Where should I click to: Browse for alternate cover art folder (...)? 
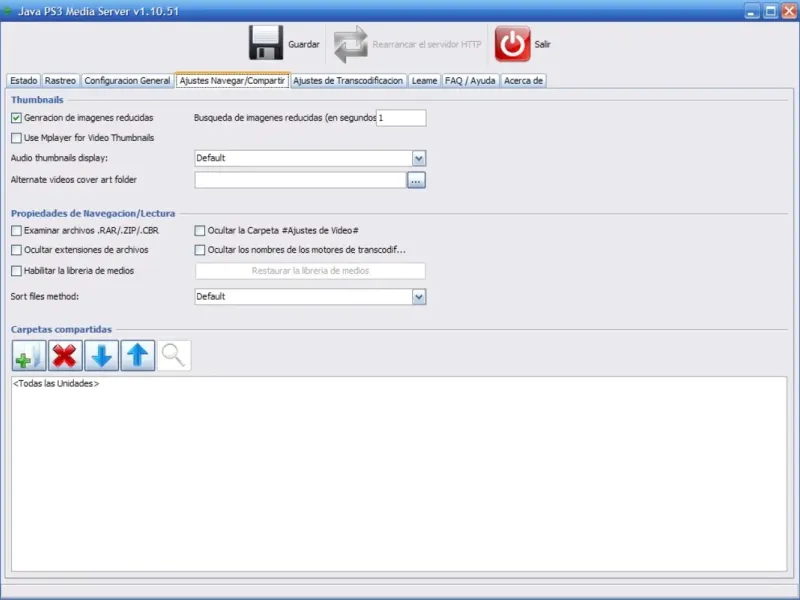(416, 180)
